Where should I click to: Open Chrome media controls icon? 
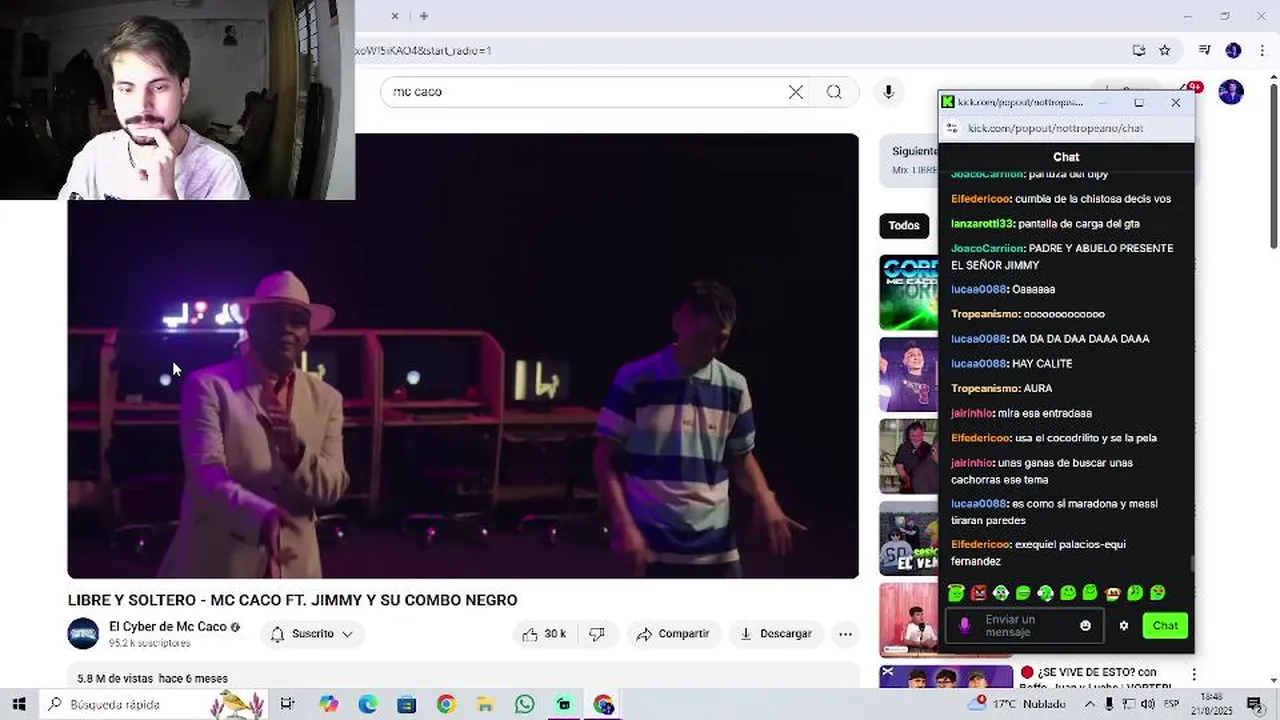pyautogui.click(x=1205, y=50)
